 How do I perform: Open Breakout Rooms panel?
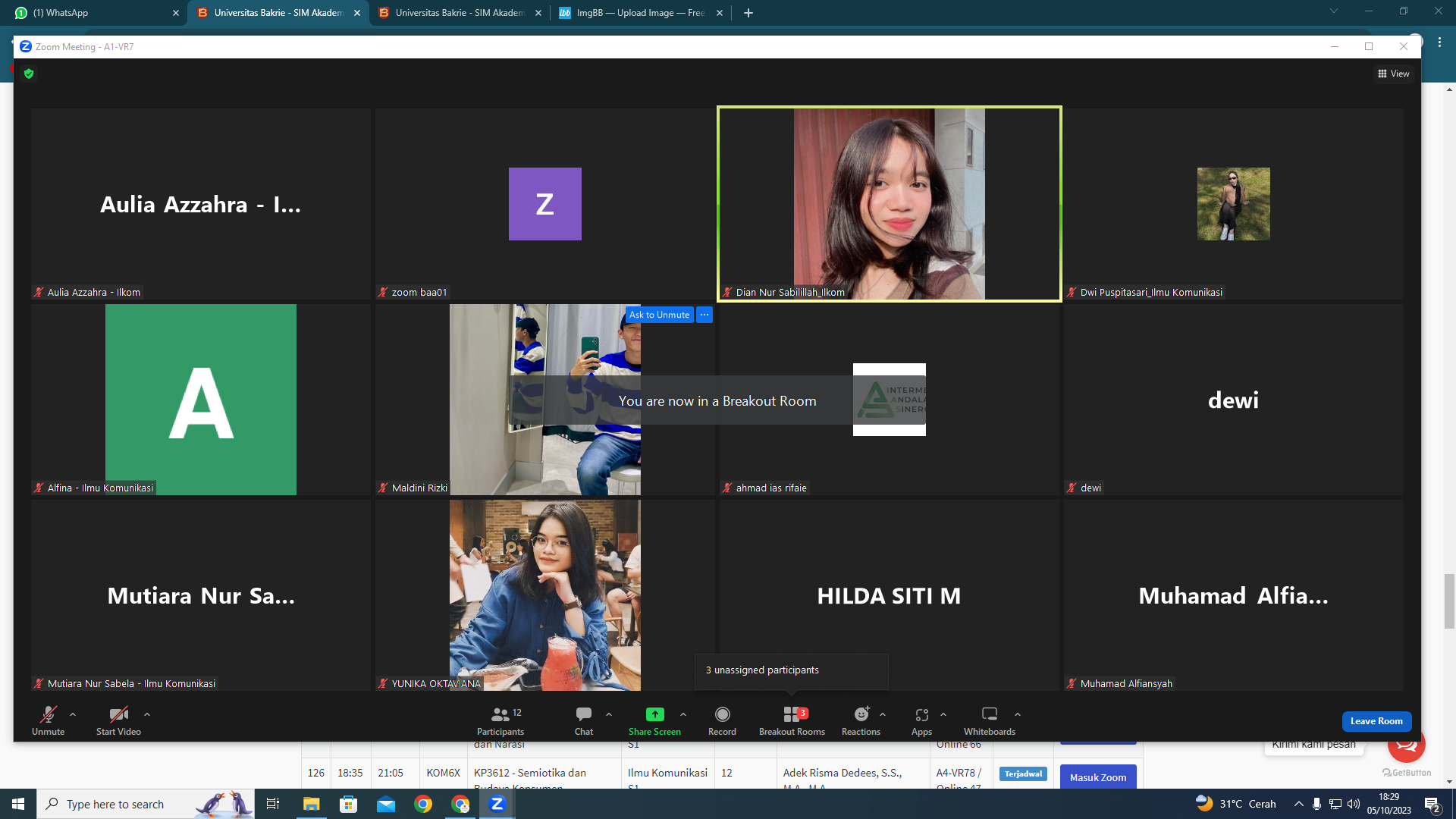pyautogui.click(x=792, y=720)
